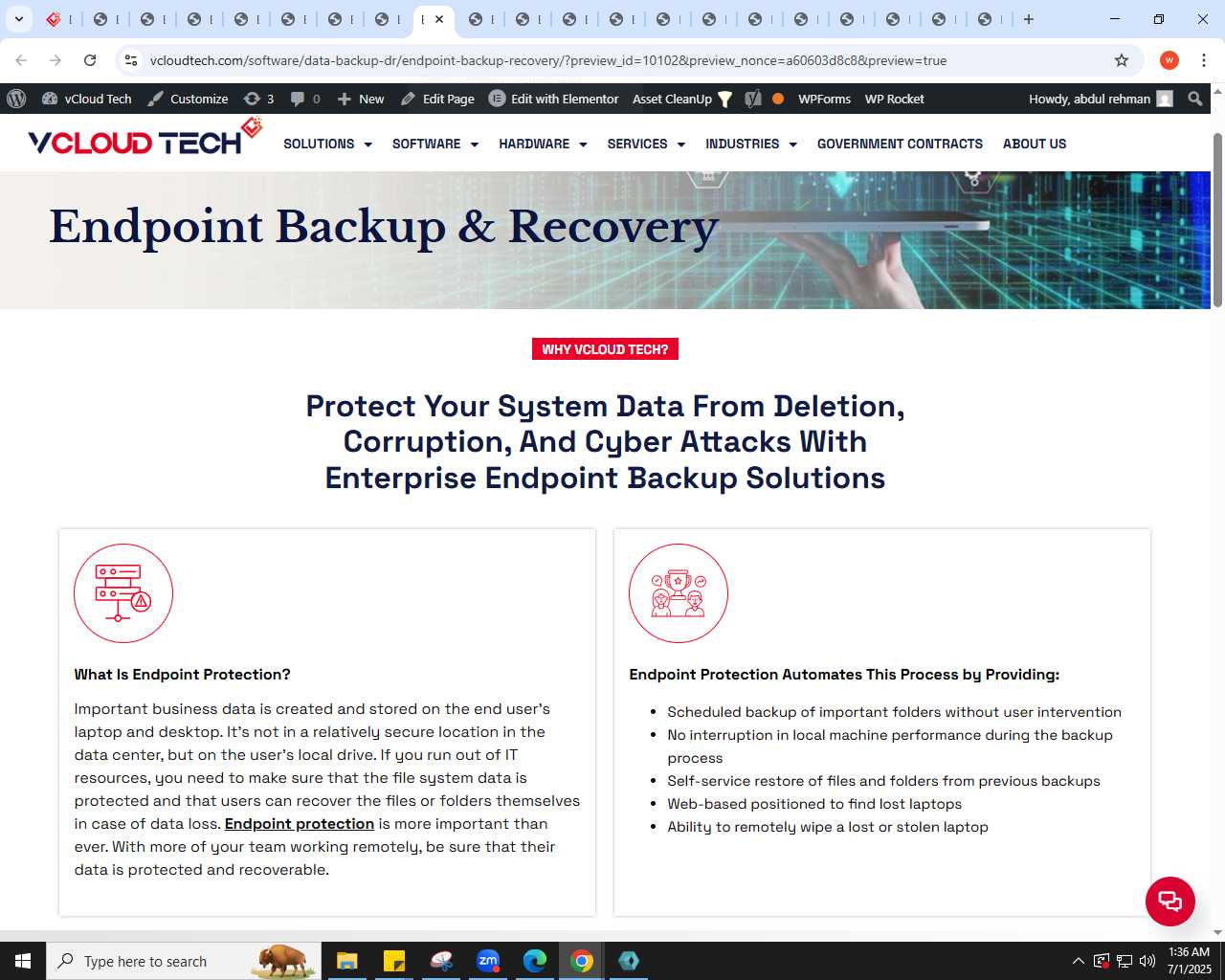This screenshot has width=1225, height=980.
Task: Open the WordPress logo menu
Action: tap(16, 99)
